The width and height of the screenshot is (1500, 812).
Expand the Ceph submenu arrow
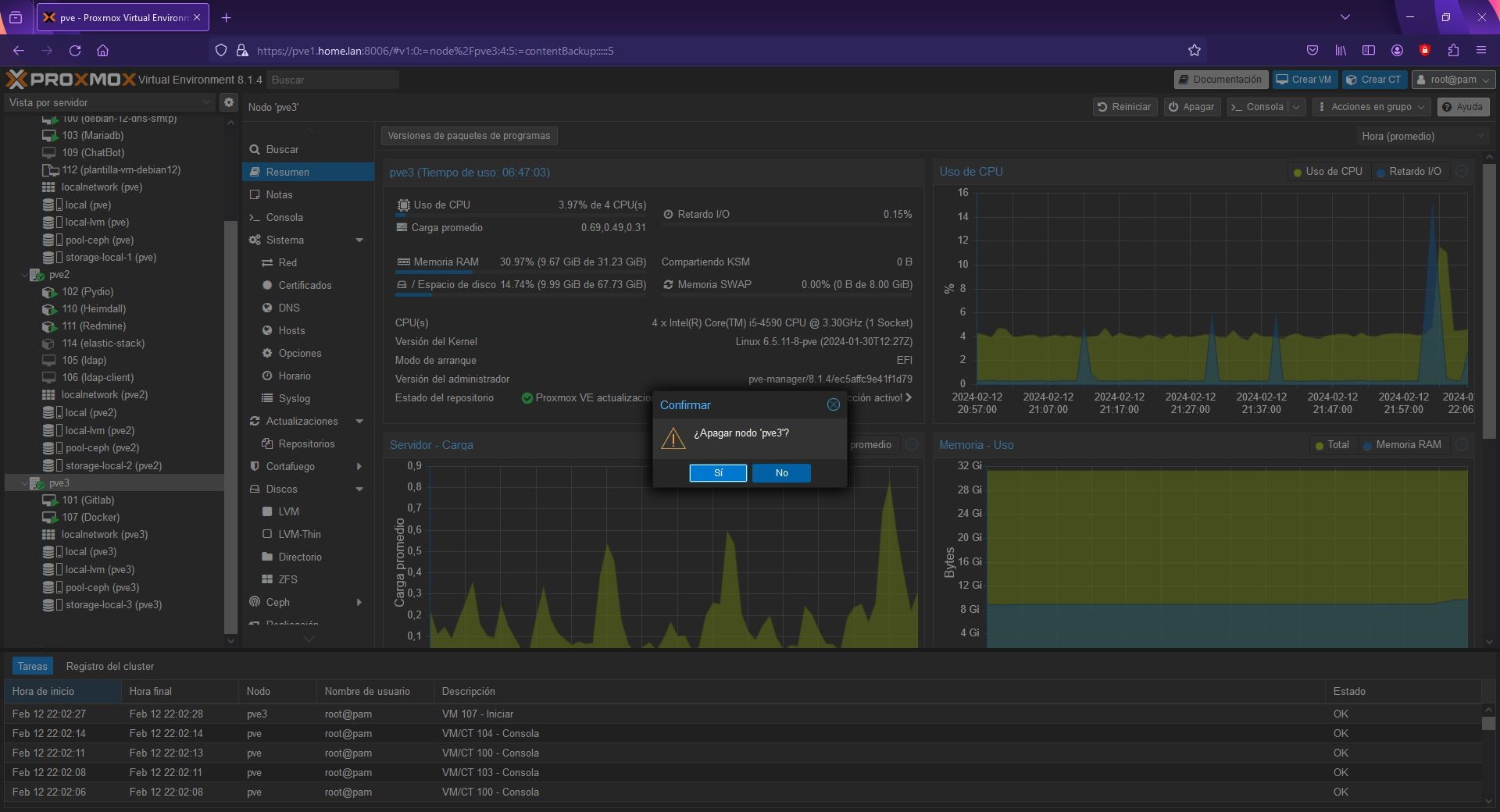click(x=359, y=602)
